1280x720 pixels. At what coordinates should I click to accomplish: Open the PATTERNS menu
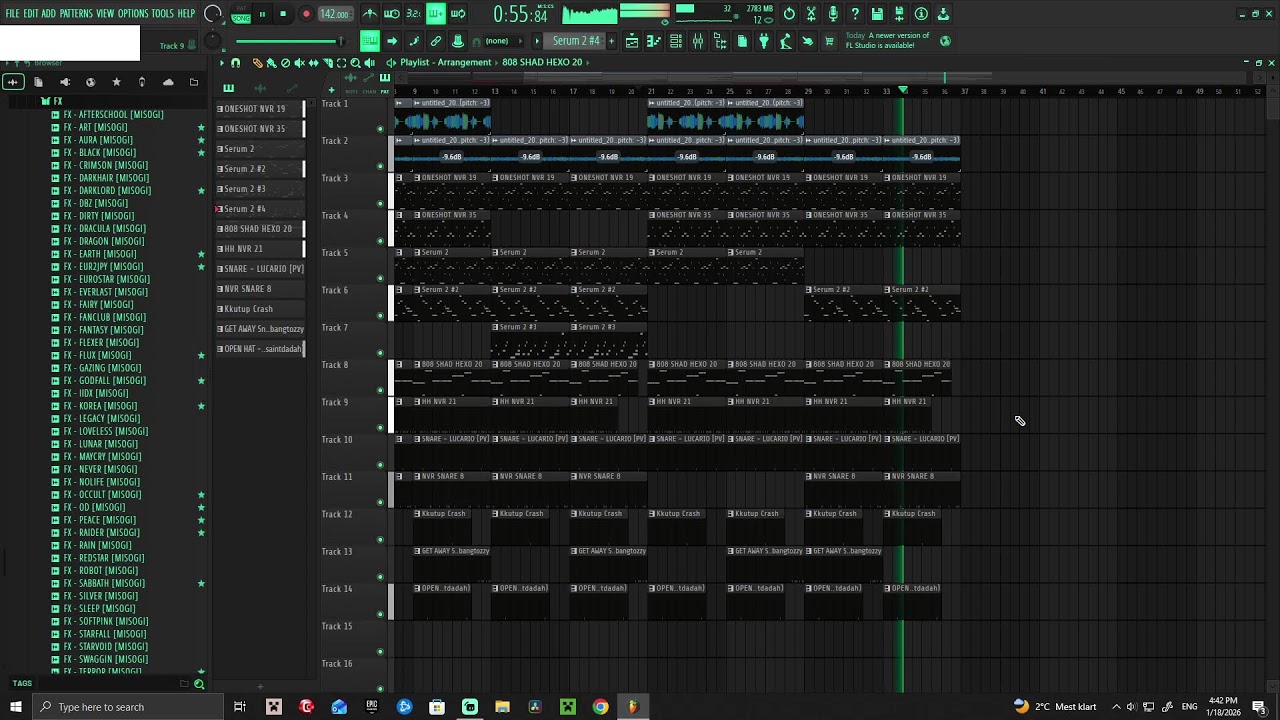point(75,14)
